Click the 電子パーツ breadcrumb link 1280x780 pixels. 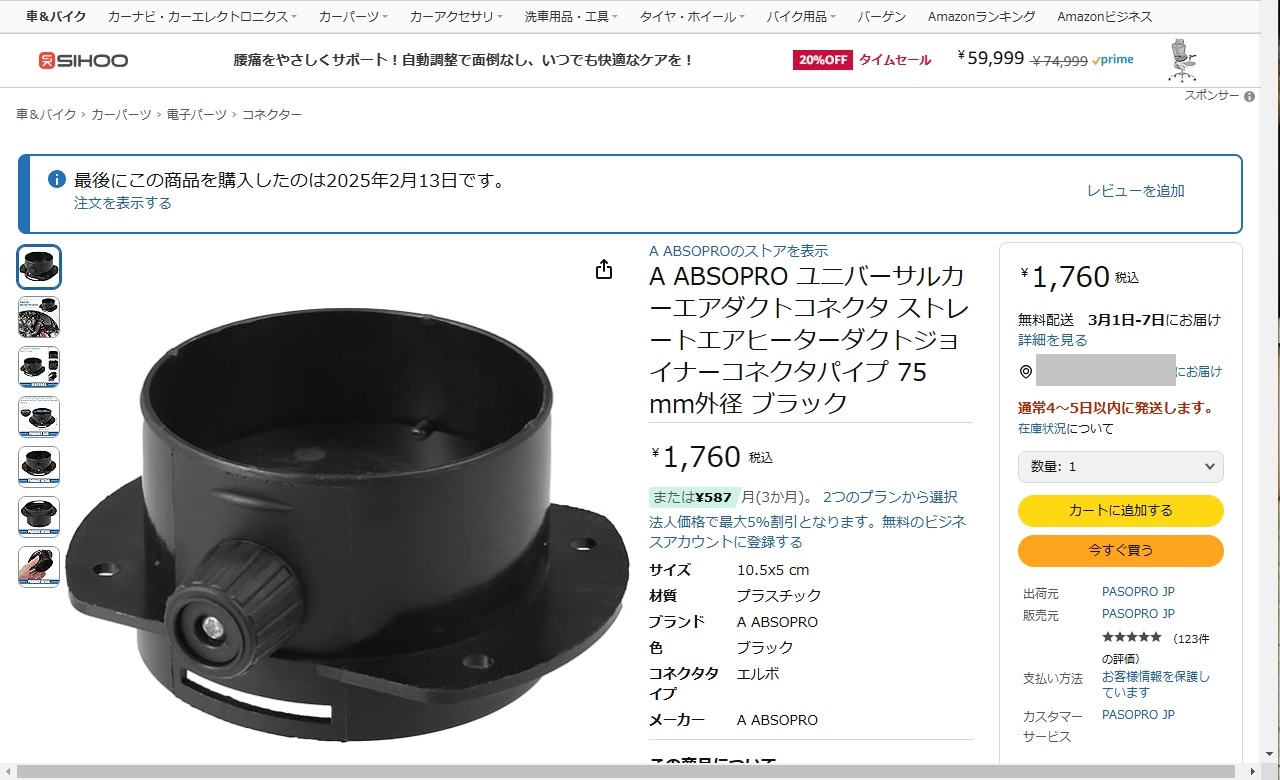pyautogui.click(x=197, y=115)
